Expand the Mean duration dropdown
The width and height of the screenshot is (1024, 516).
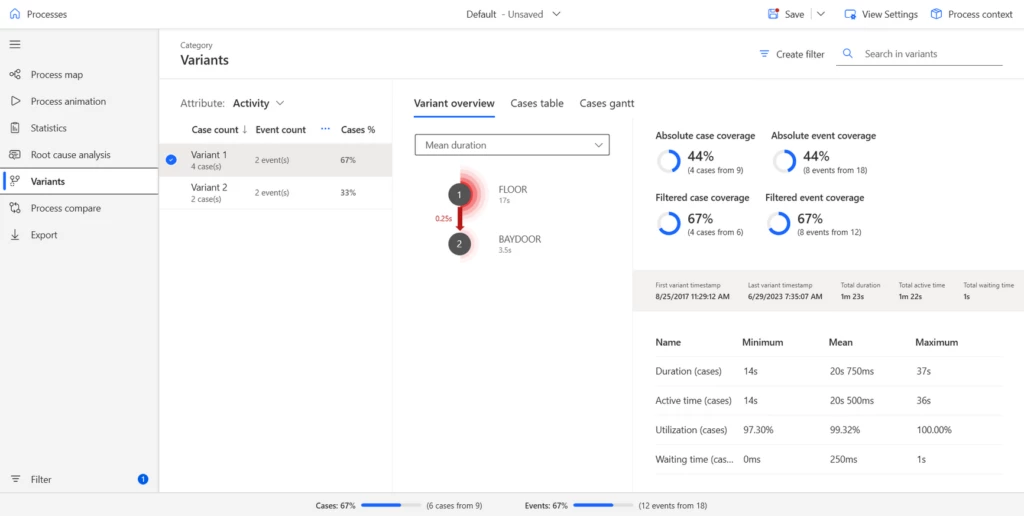pos(511,145)
